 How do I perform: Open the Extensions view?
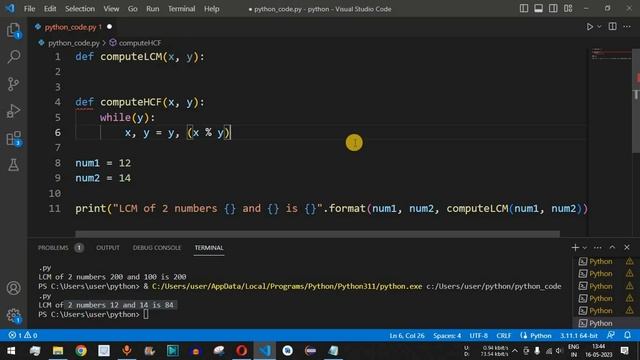(x=13, y=138)
